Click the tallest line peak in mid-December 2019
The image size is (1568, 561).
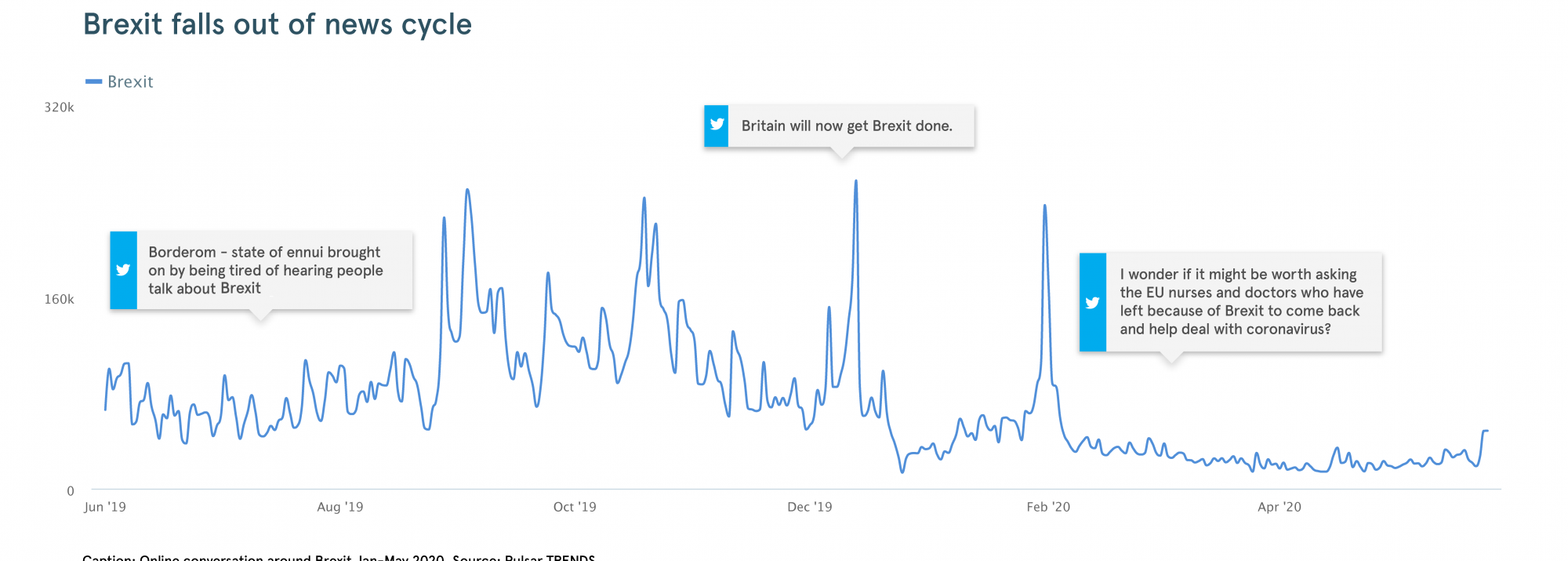click(856, 182)
